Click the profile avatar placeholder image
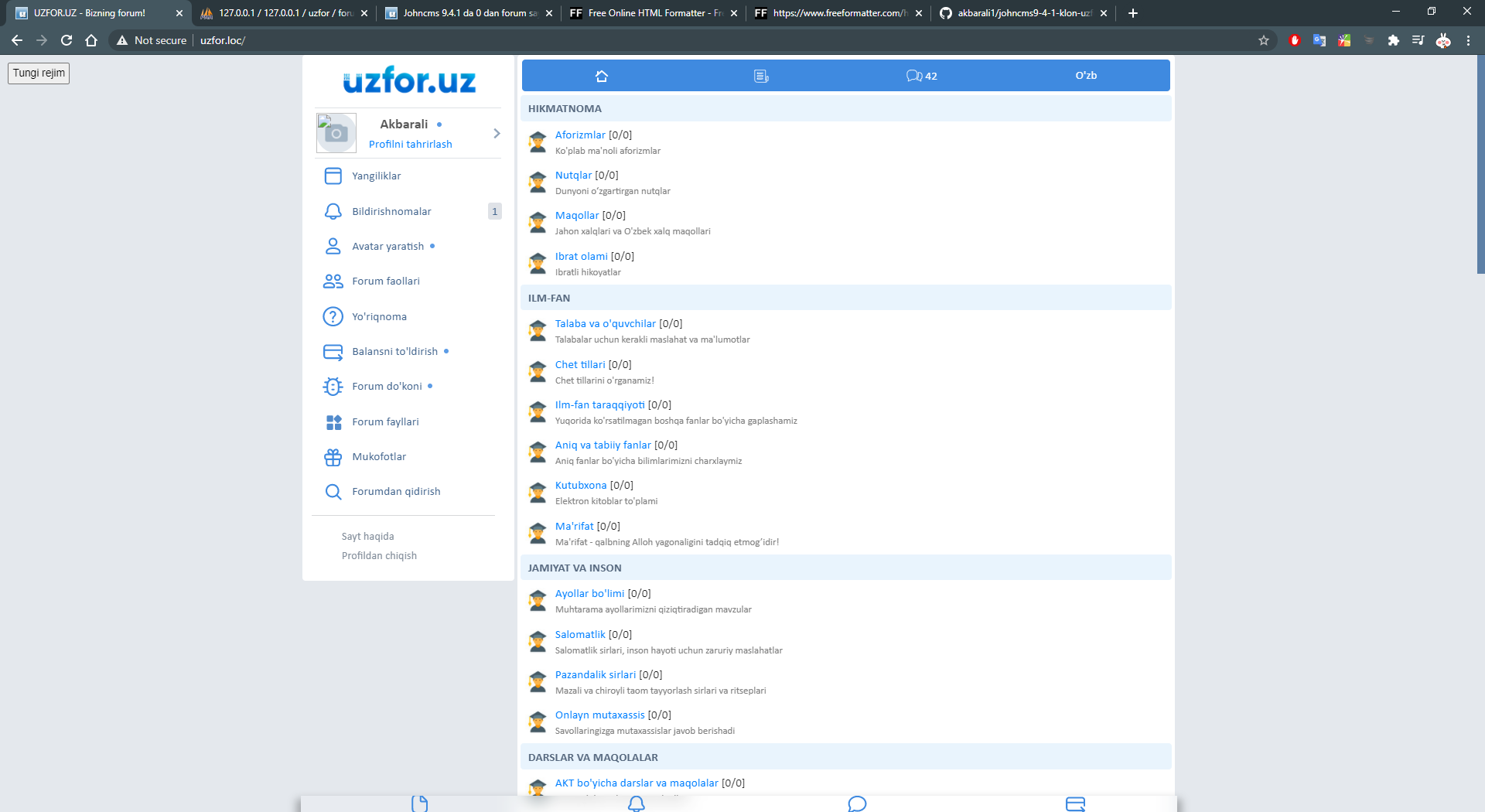Screen dimensions: 1485x812 coord(336,133)
